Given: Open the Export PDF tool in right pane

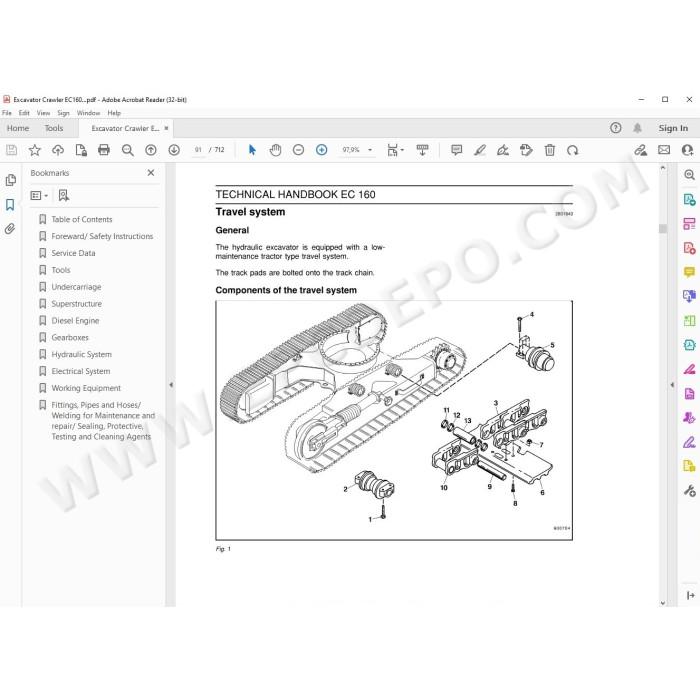Looking at the screenshot, I should (689, 200).
